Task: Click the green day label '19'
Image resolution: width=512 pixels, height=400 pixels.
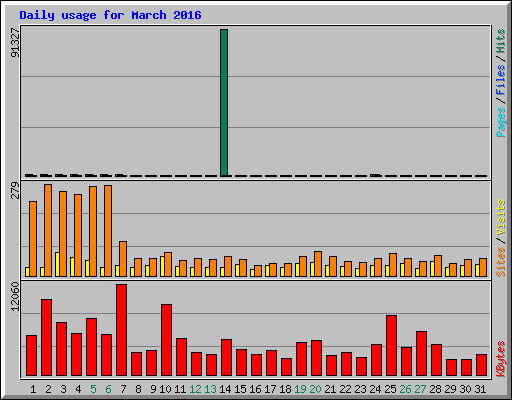Action: [300, 389]
